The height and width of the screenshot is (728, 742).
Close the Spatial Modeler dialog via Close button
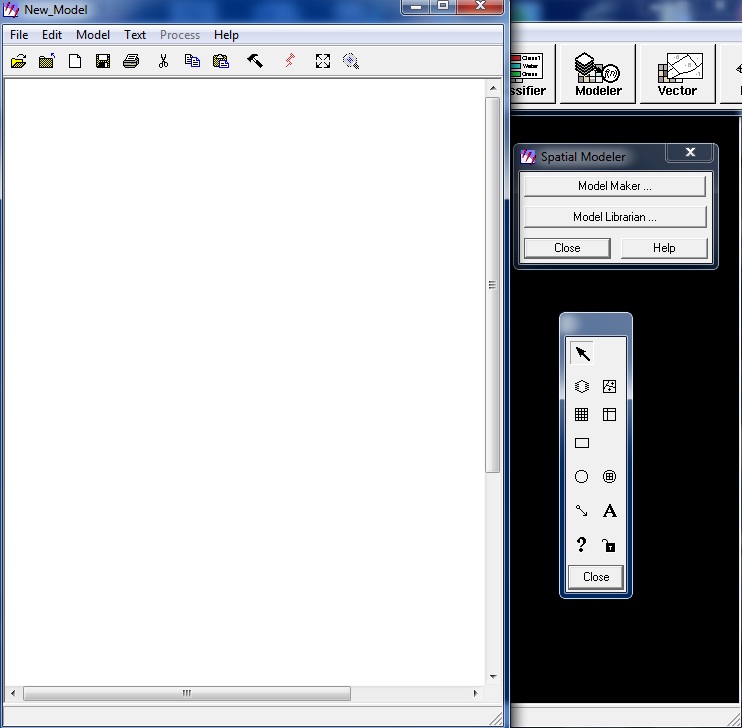click(x=567, y=248)
